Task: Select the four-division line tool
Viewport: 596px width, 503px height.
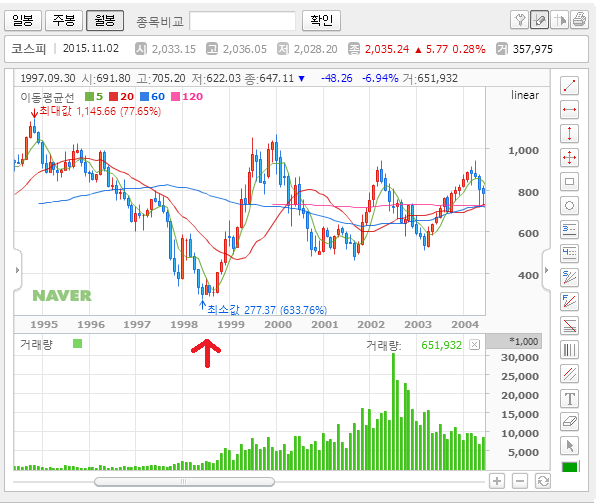Action: [569, 254]
